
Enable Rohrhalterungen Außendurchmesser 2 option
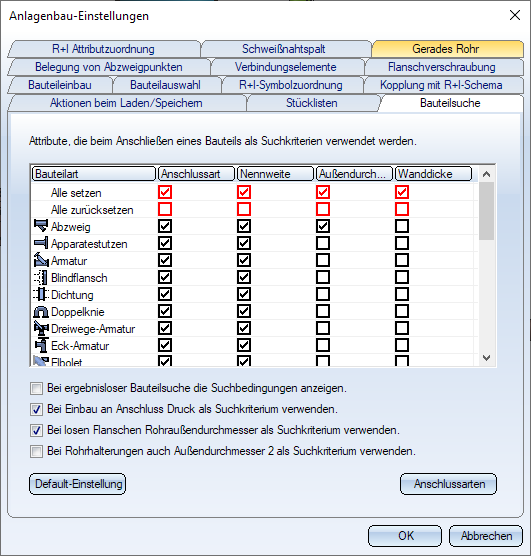(36, 451)
